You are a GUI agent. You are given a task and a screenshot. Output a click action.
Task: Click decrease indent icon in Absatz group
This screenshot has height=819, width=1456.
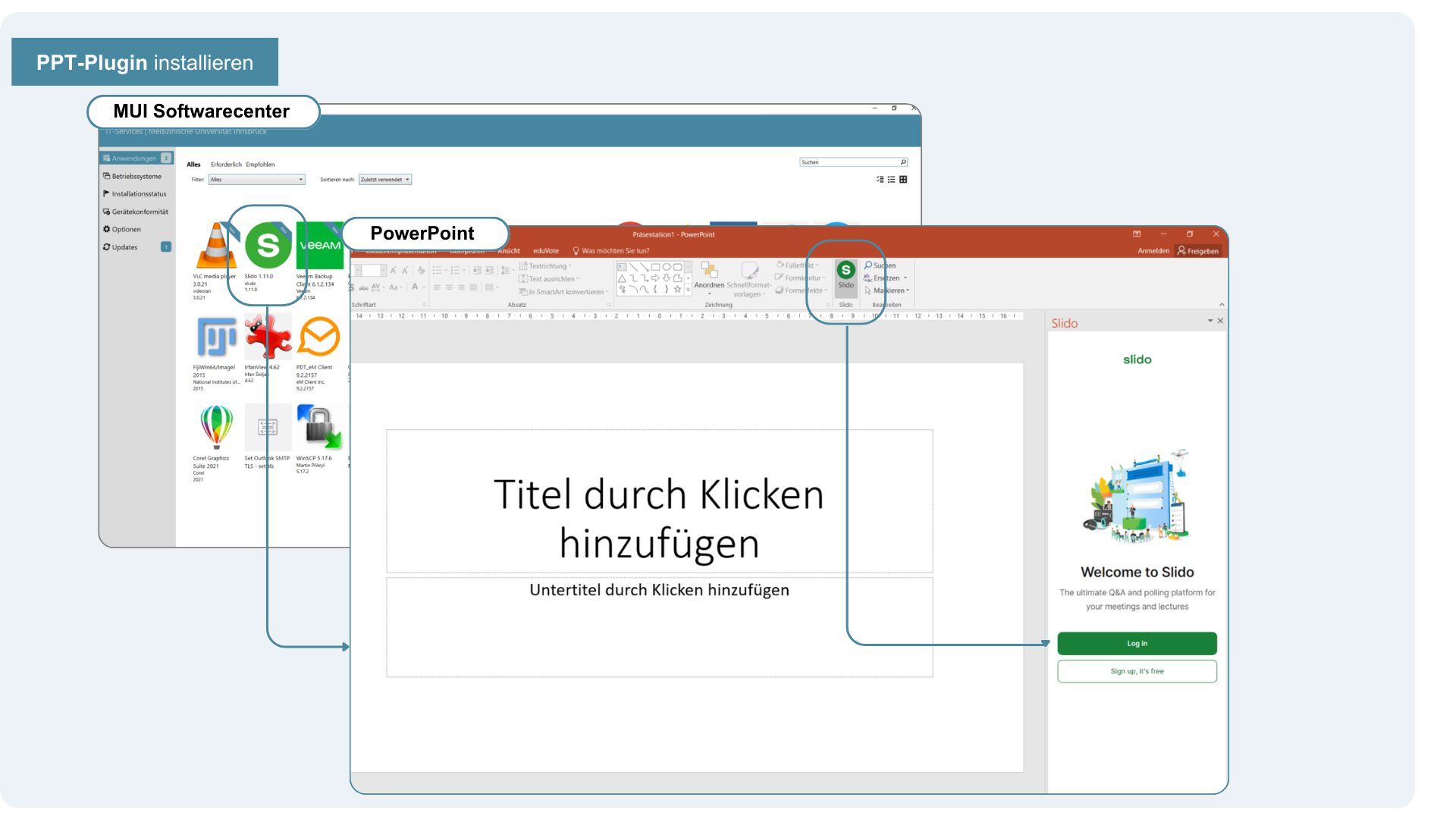tap(476, 270)
